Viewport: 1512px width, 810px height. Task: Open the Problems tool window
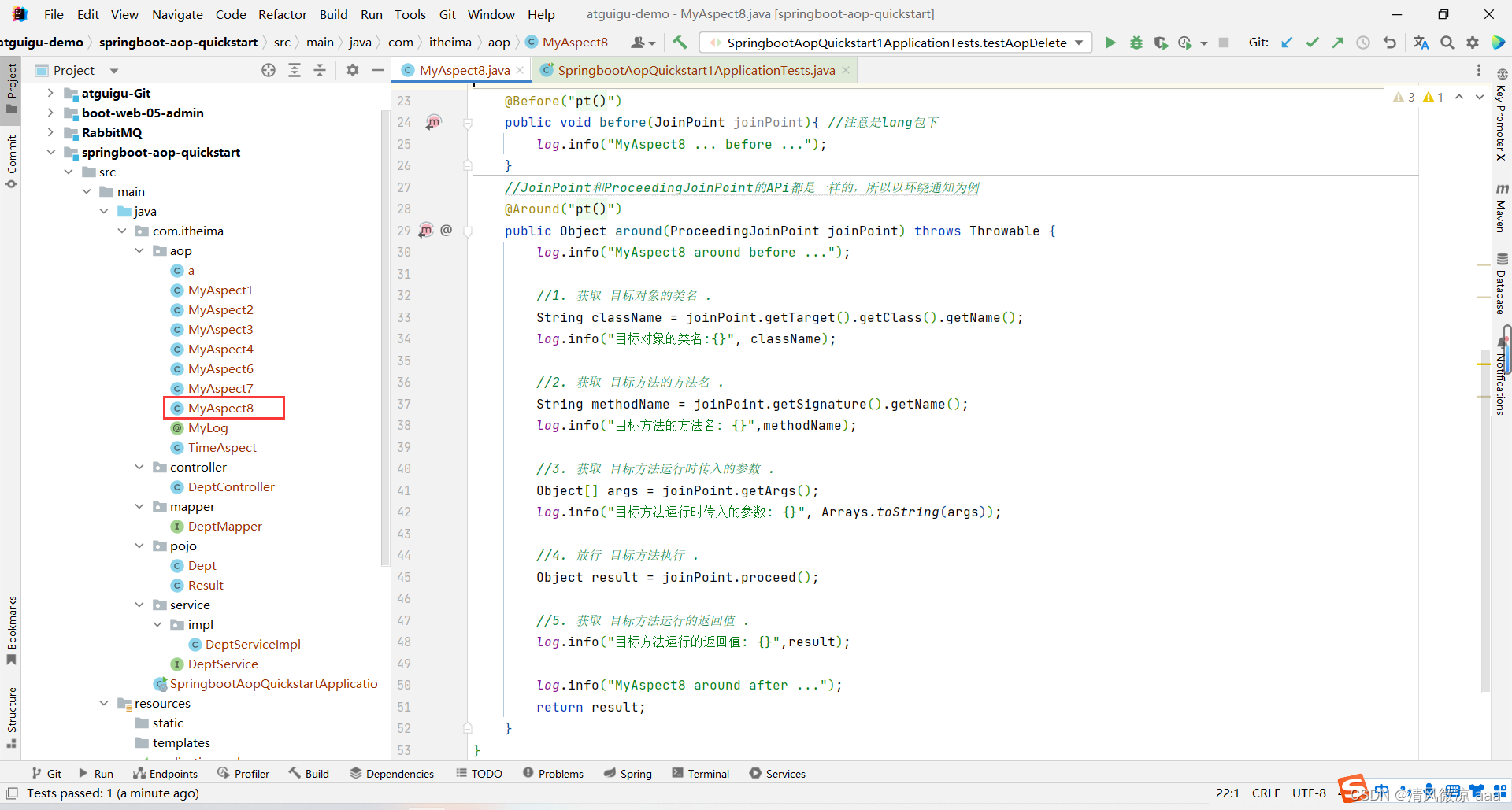pyautogui.click(x=553, y=774)
